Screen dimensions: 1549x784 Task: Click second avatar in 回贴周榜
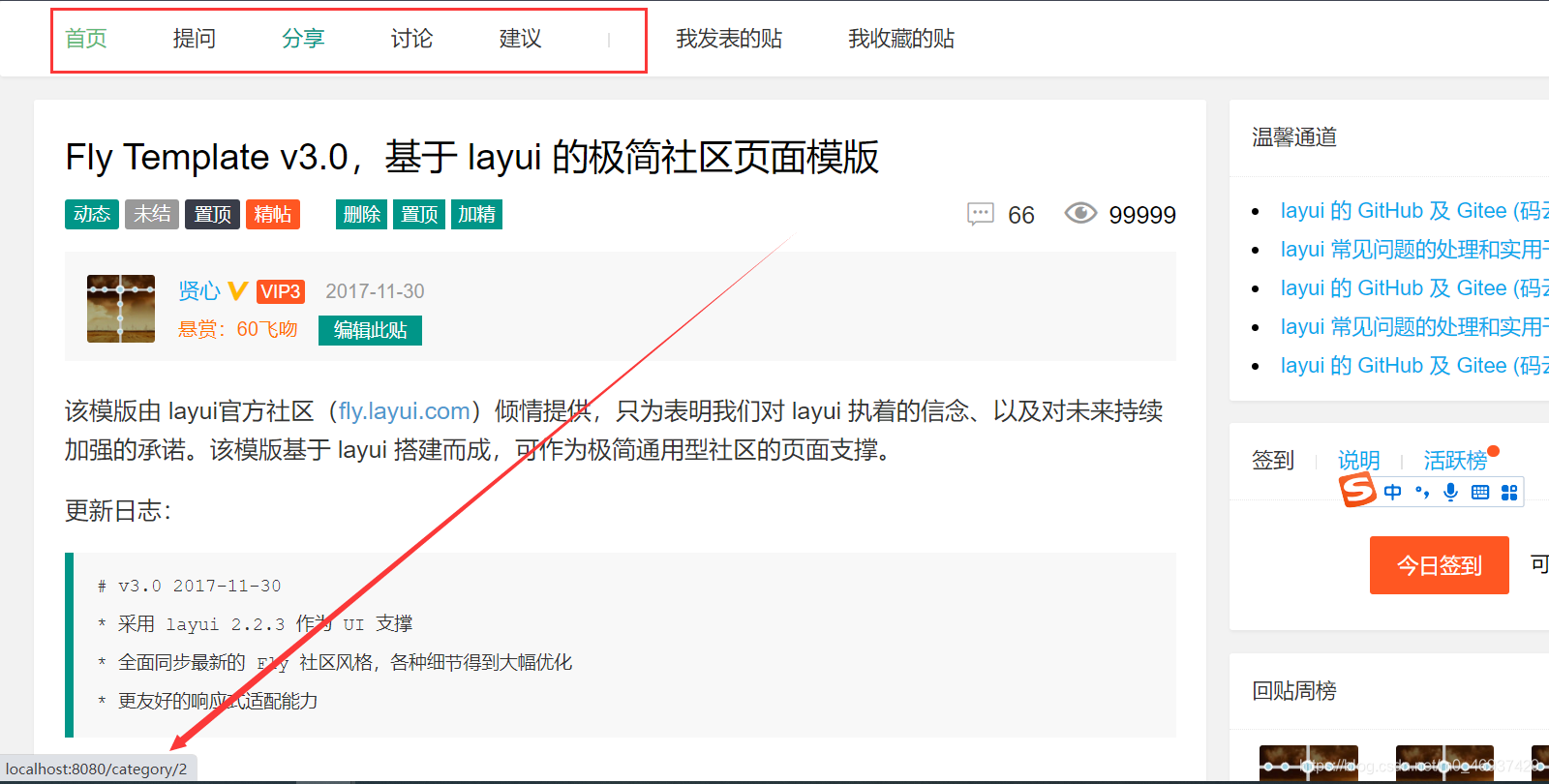pyautogui.click(x=1444, y=764)
